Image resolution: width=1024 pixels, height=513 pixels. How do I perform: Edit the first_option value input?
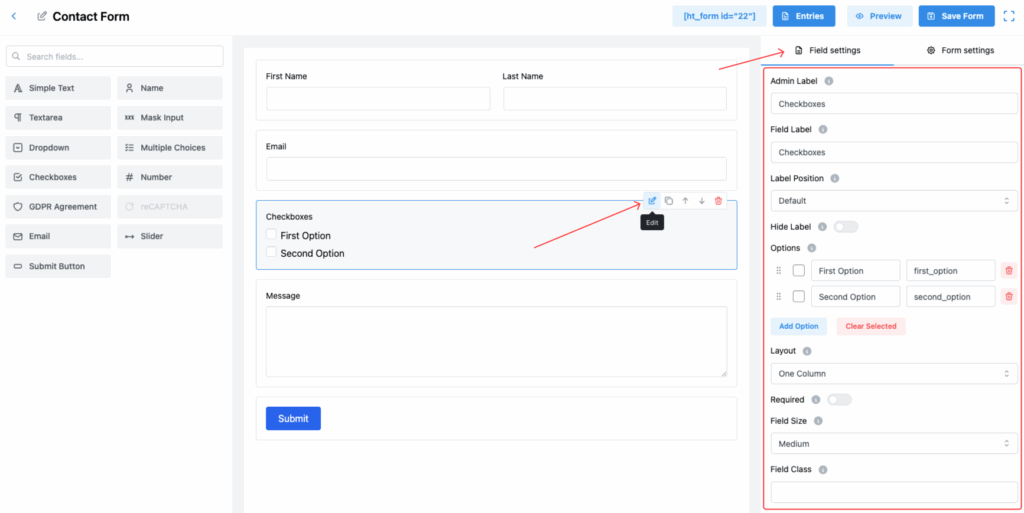[x=951, y=270]
